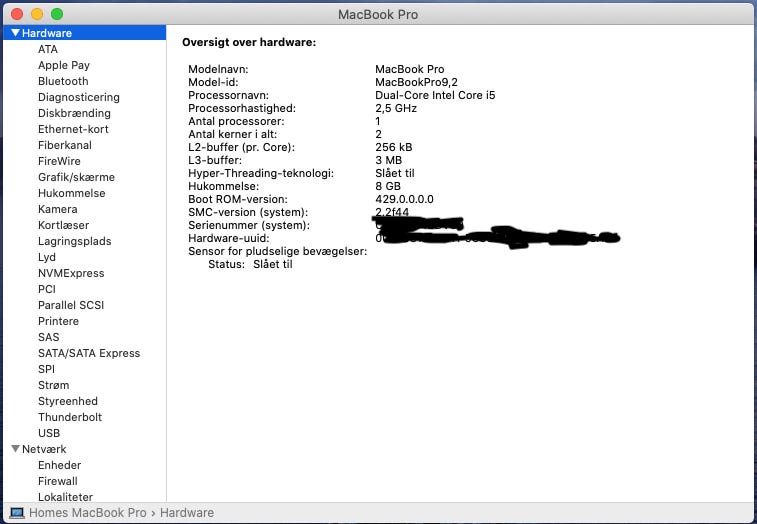757x524 pixels.
Task: Select Hukommelse in the sidebar
Action: click(x=71, y=193)
